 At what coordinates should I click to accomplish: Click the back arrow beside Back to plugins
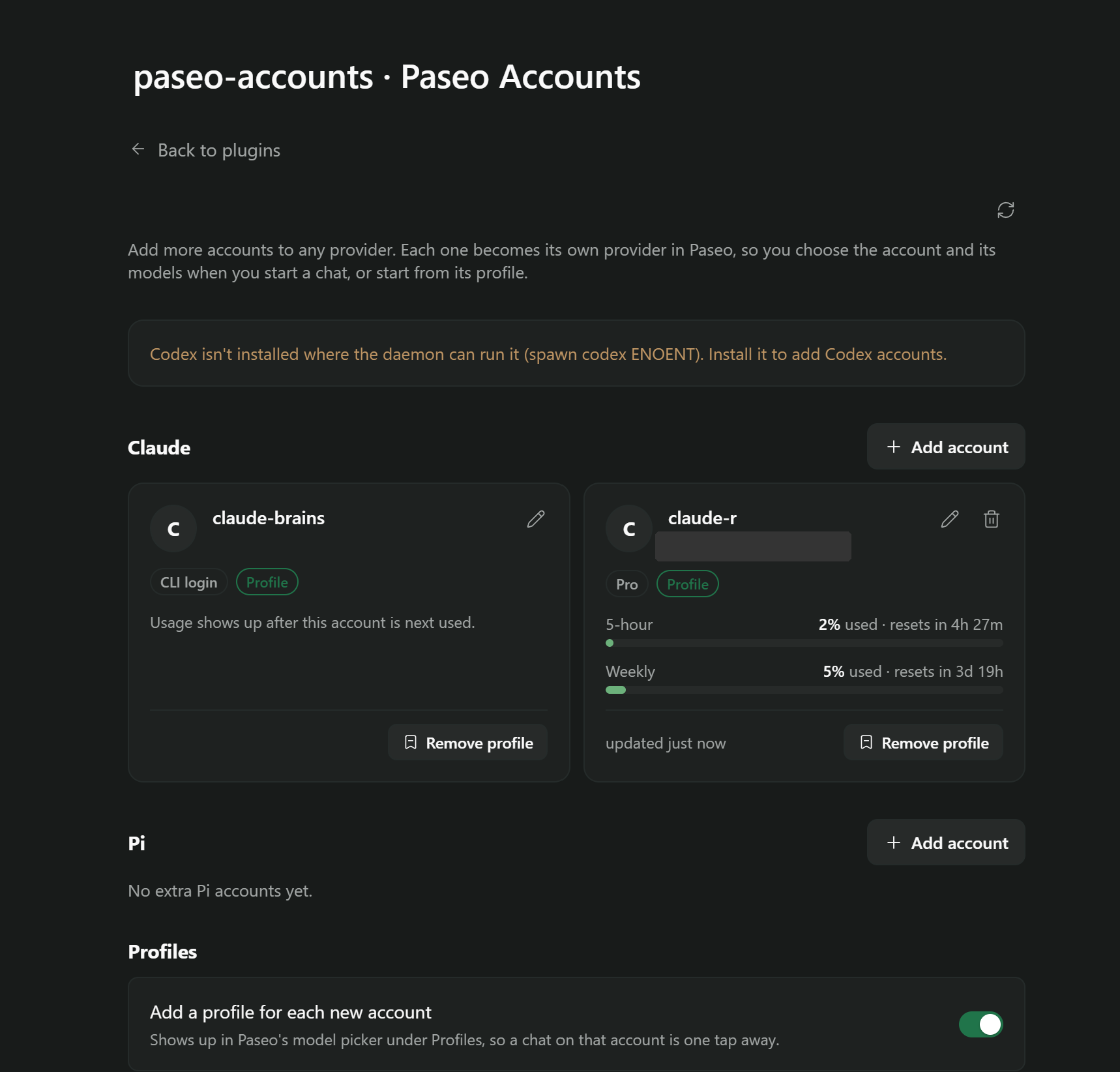coord(138,149)
